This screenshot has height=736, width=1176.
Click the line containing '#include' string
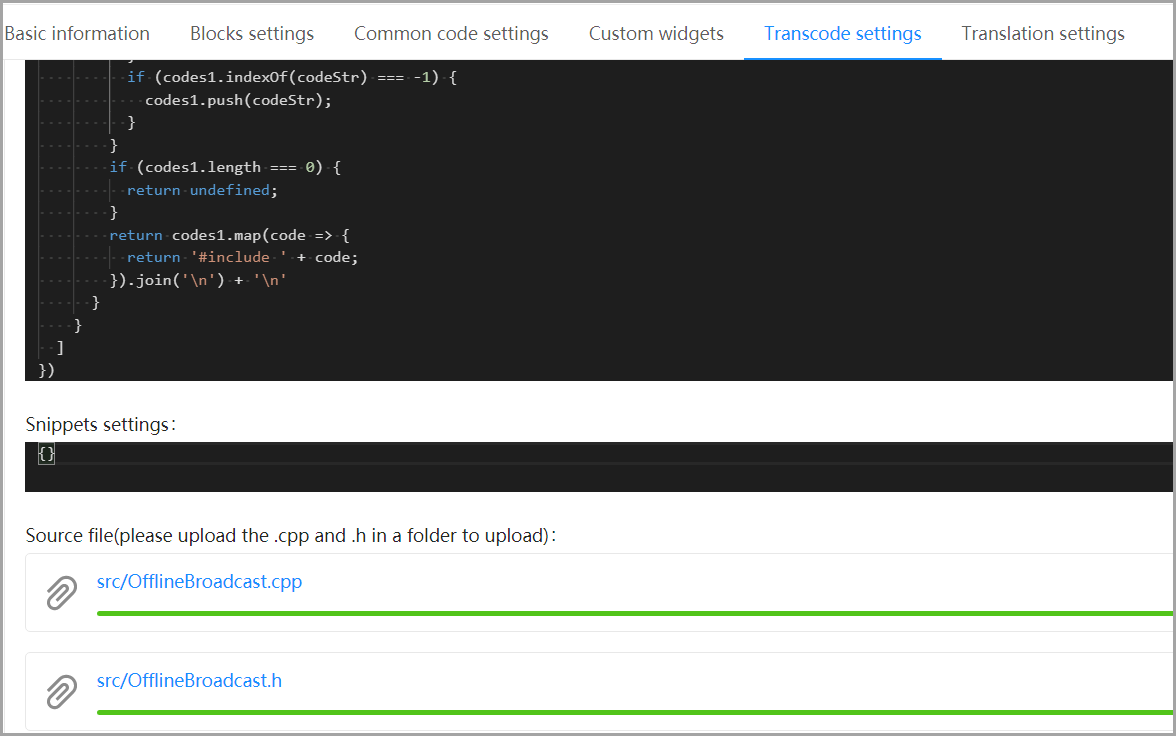tap(242, 257)
